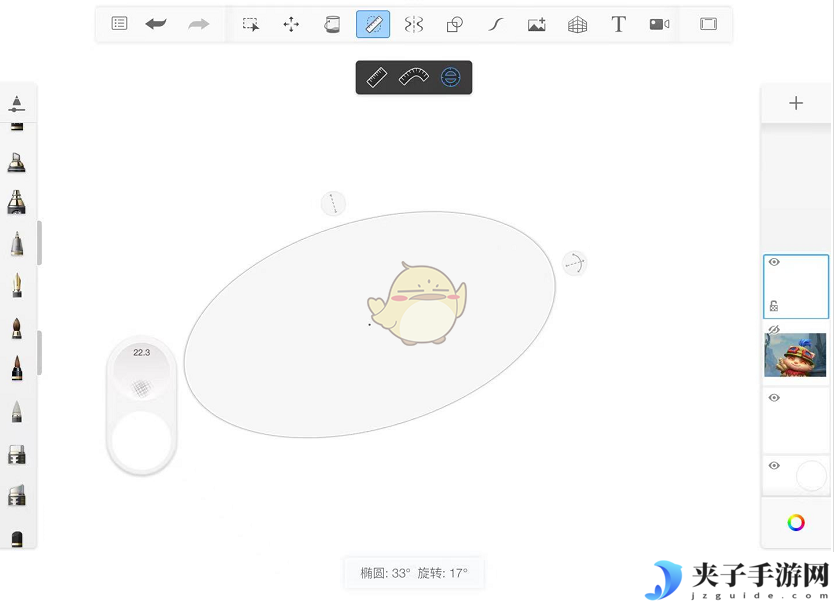The height and width of the screenshot is (608, 834).
Task: Open the Draw Shapes tool
Action: (455, 24)
